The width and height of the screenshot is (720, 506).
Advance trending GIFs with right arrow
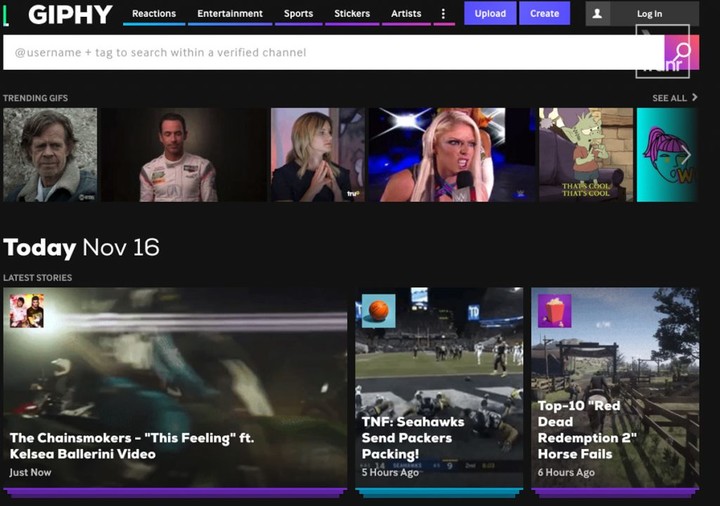686,155
